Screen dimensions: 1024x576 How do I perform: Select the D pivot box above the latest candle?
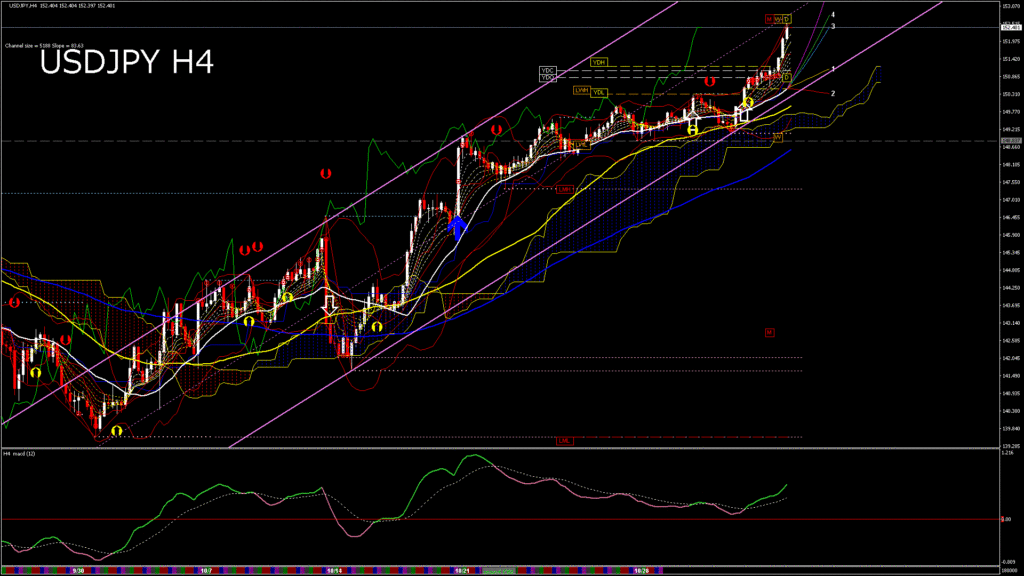(787, 20)
